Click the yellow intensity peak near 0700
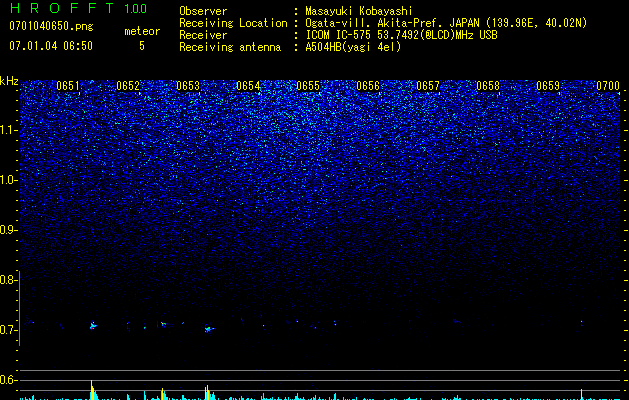This screenshot has width=629, height=400. coord(581,394)
